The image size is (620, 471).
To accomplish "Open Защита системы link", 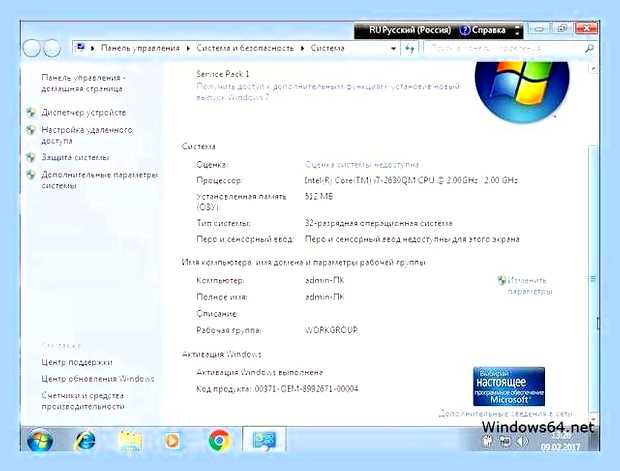I will point(75,157).
